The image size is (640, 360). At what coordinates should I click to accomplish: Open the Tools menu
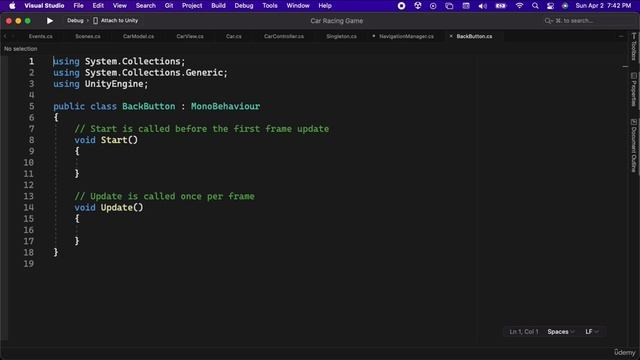click(x=270, y=6)
